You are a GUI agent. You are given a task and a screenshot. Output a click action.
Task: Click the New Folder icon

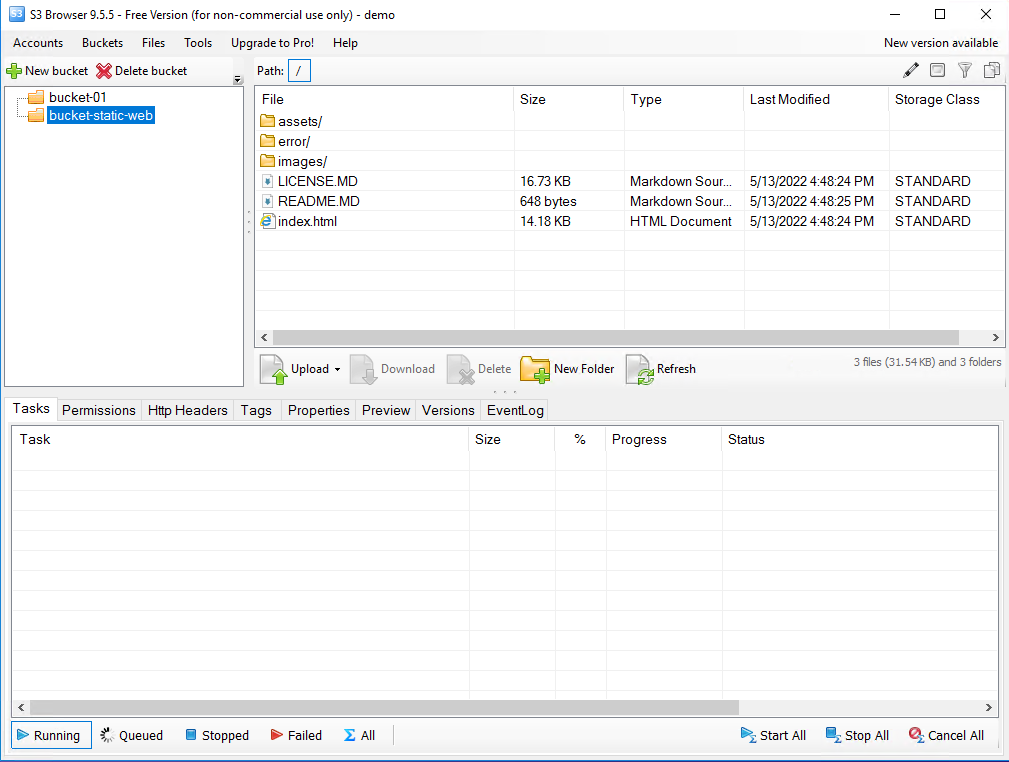pyautogui.click(x=536, y=368)
